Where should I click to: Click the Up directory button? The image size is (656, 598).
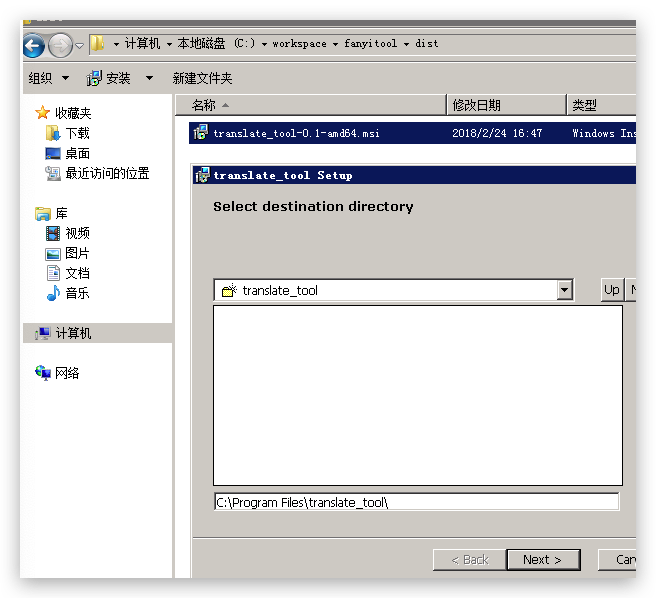[x=612, y=290]
